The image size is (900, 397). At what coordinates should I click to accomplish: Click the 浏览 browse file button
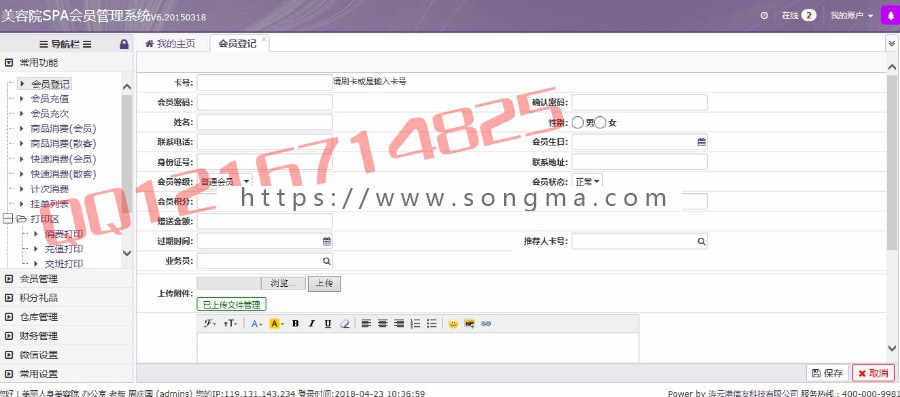(x=283, y=283)
